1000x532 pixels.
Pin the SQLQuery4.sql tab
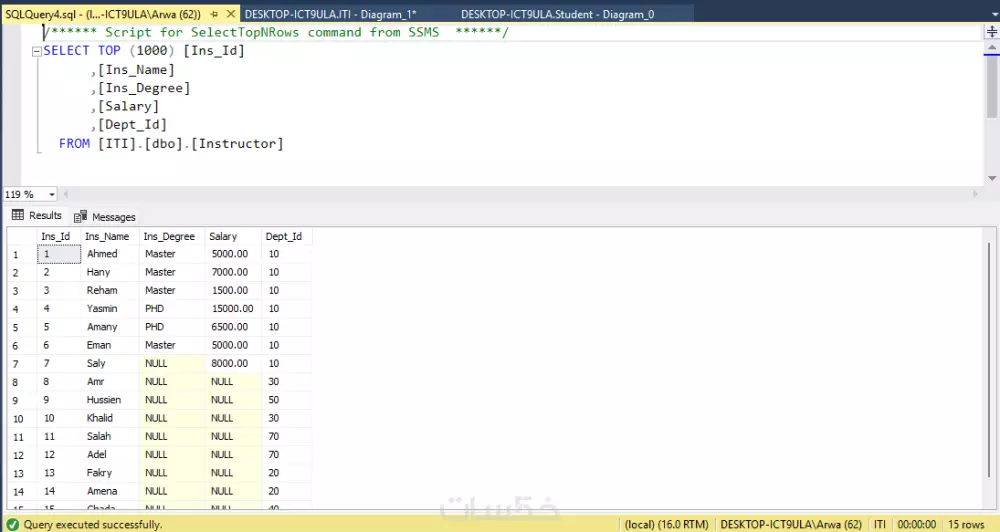[x=214, y=14]
